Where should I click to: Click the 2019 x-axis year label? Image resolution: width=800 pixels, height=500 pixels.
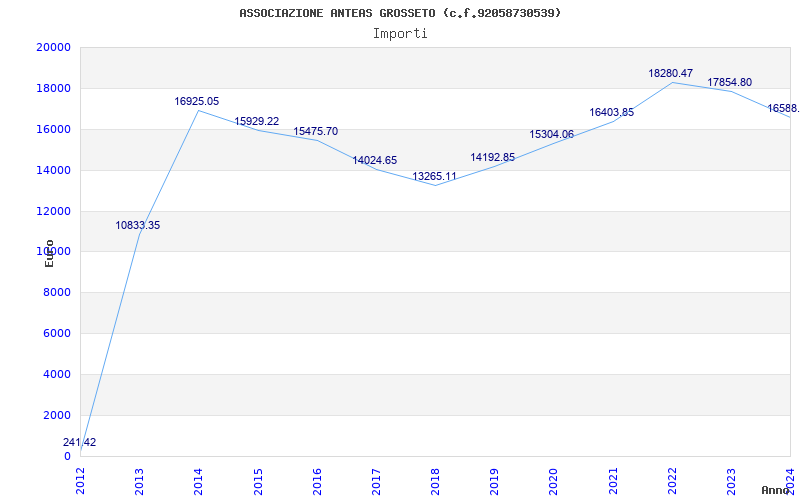click(x=494, y=481)
